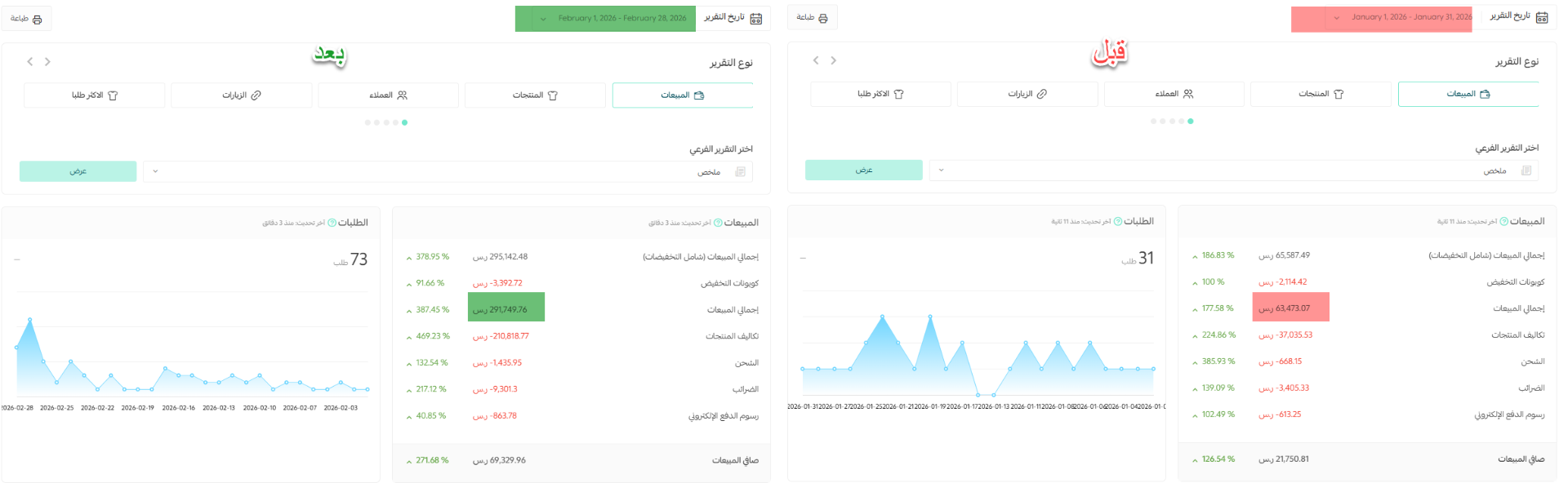Viewport: 1568px width, 483px height.
Task: Click the highlighted 63,473.07 sales value
Action: [1284, 308]
